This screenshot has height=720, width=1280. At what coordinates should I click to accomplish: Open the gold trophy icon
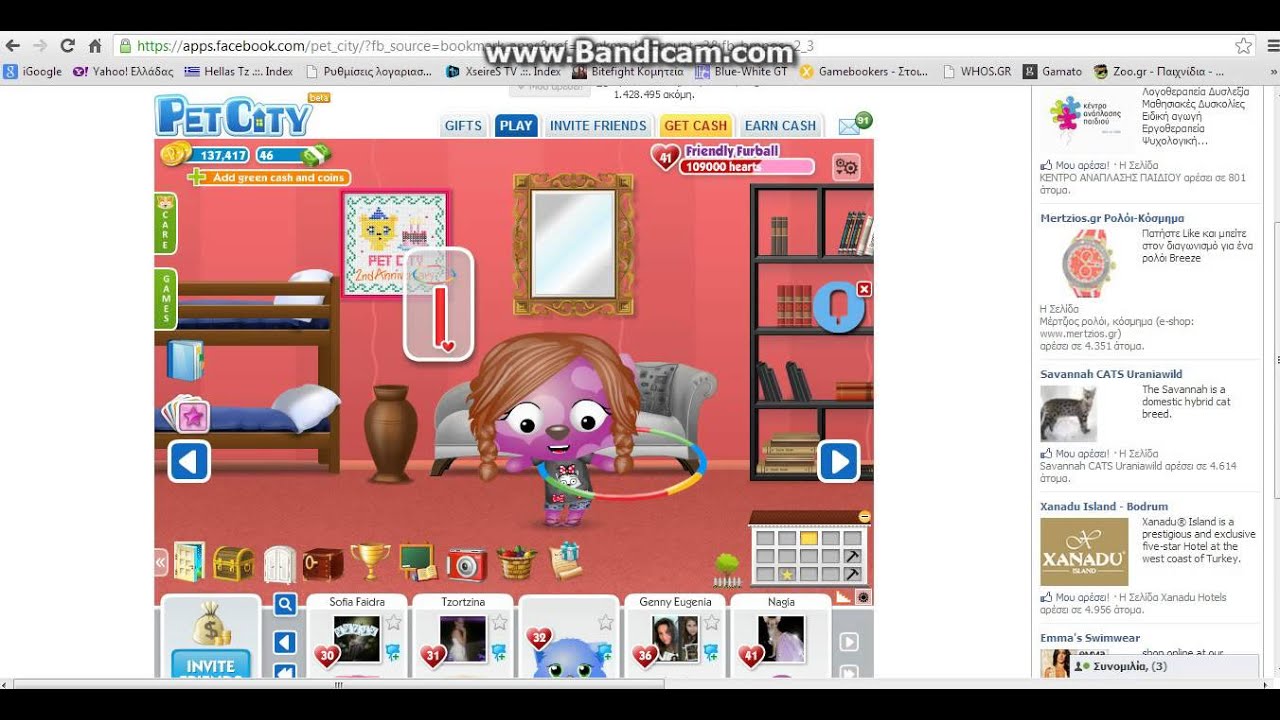pyautogui.click(x=370, y=562)
